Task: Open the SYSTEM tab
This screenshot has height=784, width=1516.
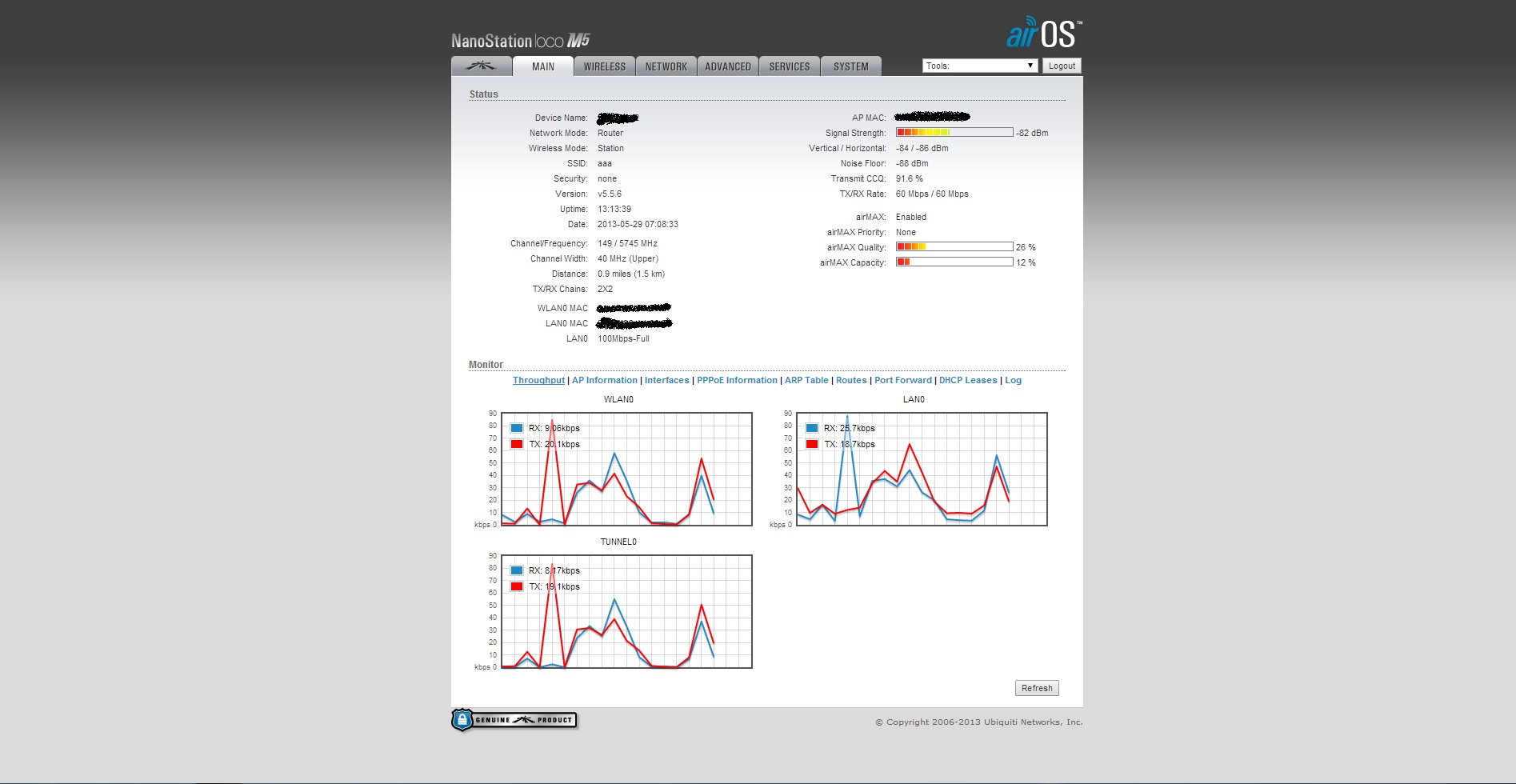Action: tap(851, 66)
